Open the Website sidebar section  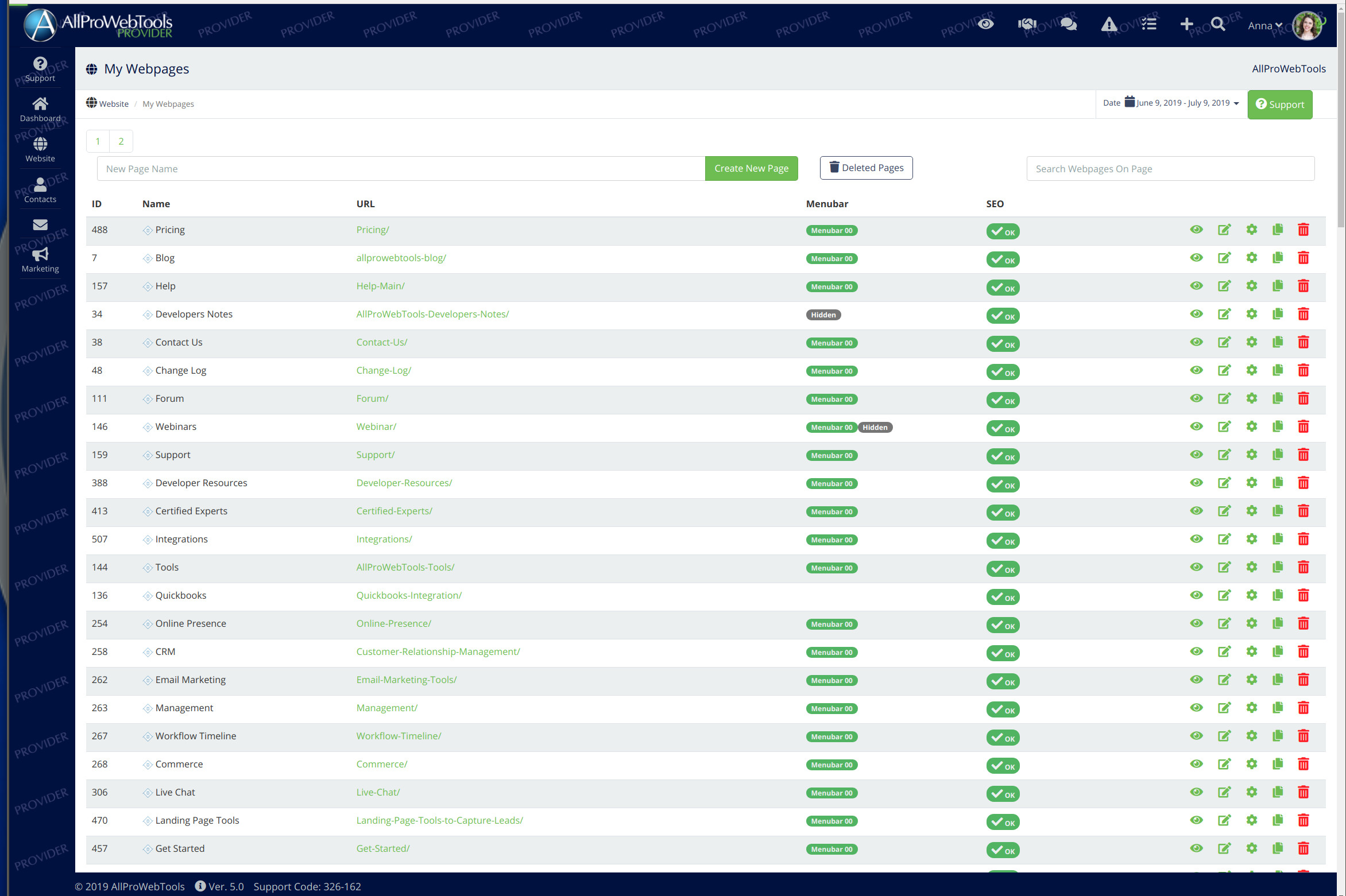40,150
